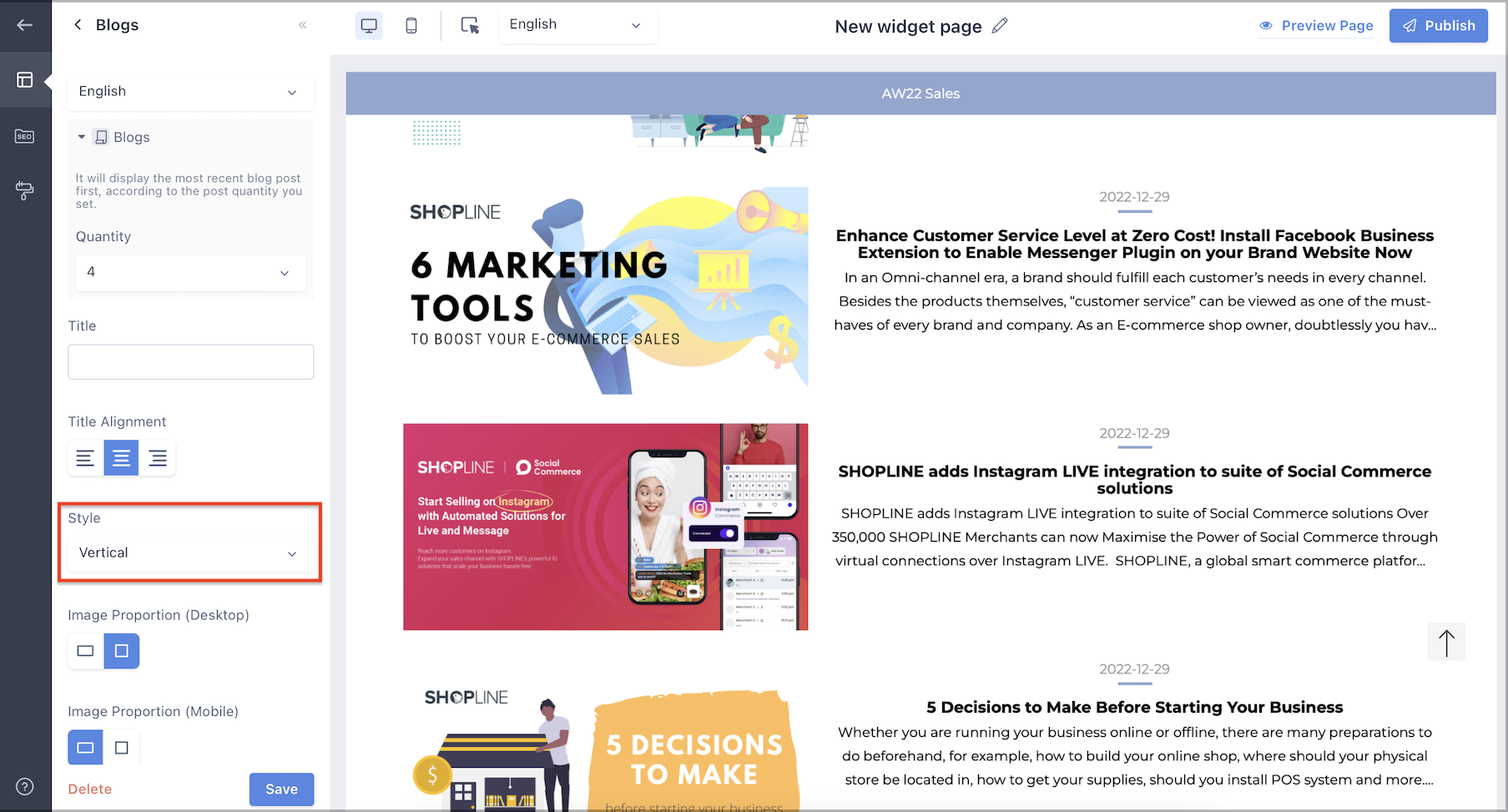Image resolution: width=1508 pixels, height=812 pixels.
Task: Set title alignment to left
Action: click(85, 457)
